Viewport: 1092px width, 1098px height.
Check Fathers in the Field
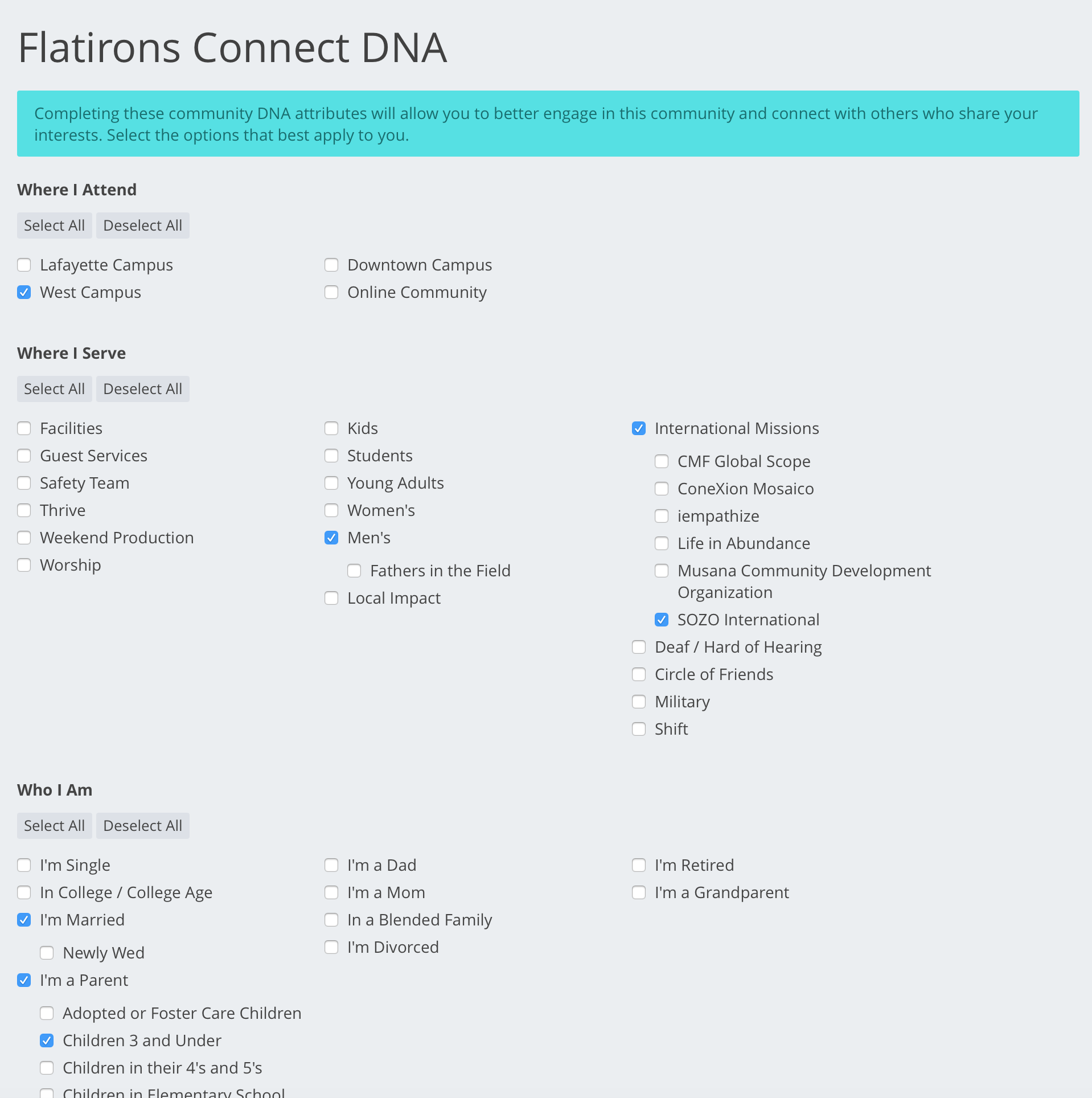[354, 571]
